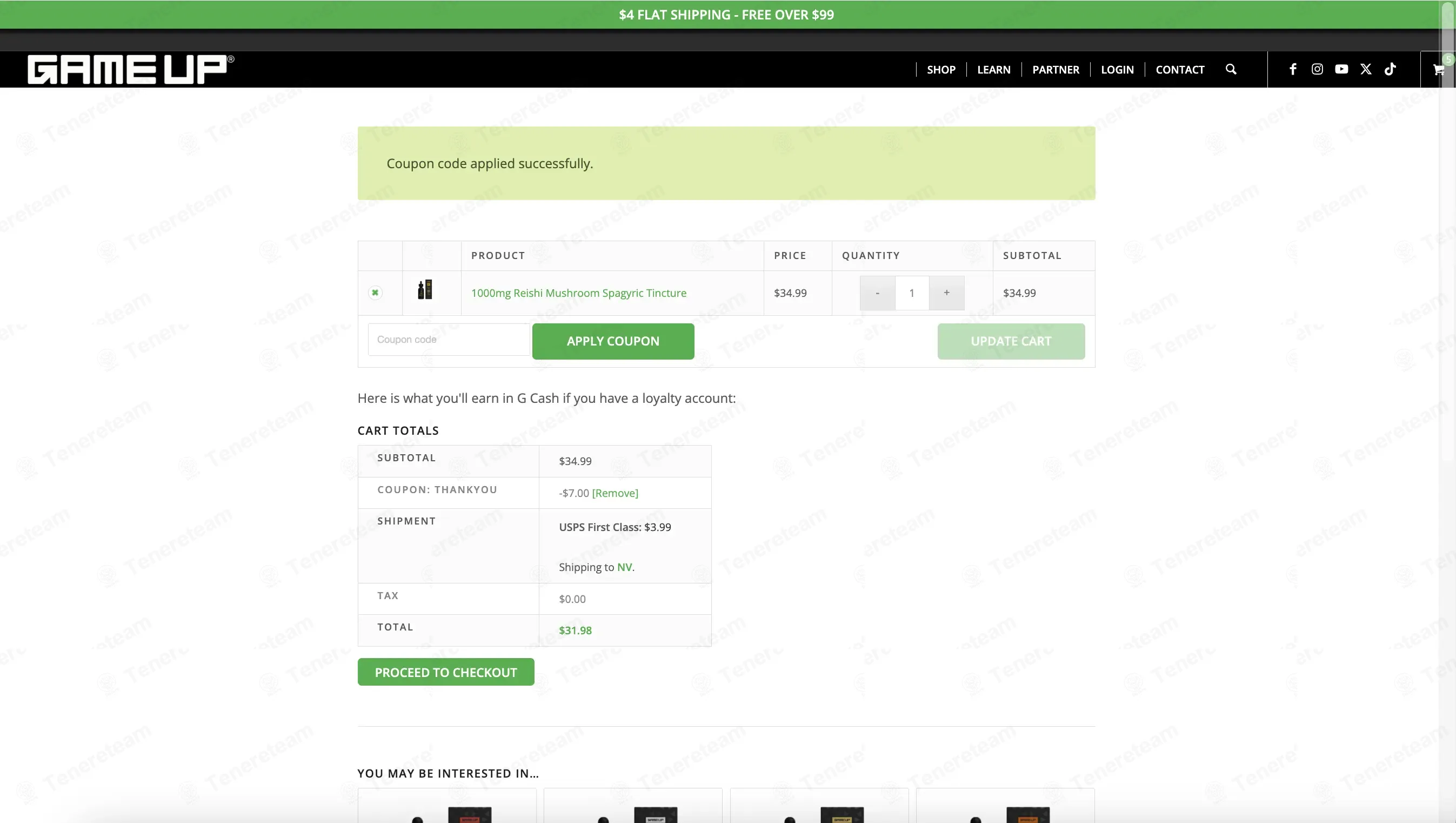The height and width of the screenshot is (823, 1456).
Task: Decrease quantity with the minus button
Action: click(x=877, y=293)
